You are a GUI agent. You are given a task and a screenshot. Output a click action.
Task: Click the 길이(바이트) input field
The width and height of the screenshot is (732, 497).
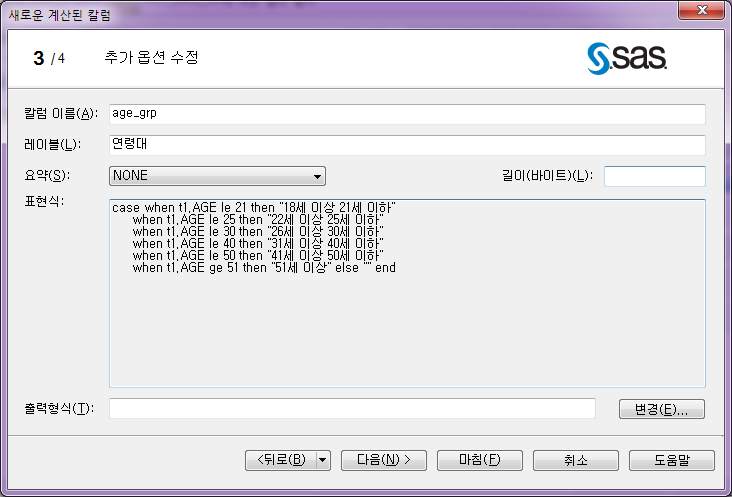point(655,176)
